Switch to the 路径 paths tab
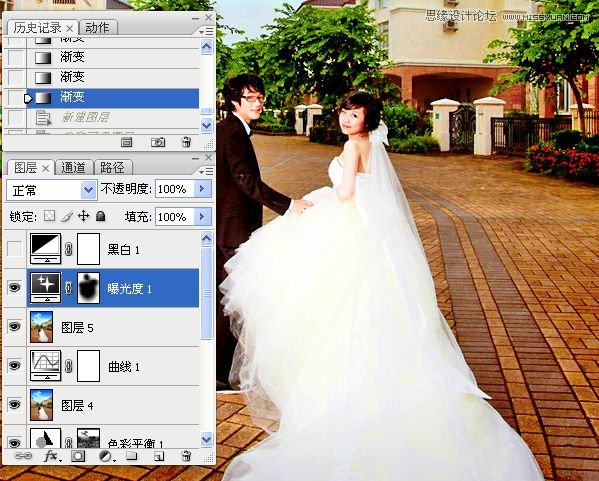The width and height of the screenshot is (599, 481). (x=112, y=168)
